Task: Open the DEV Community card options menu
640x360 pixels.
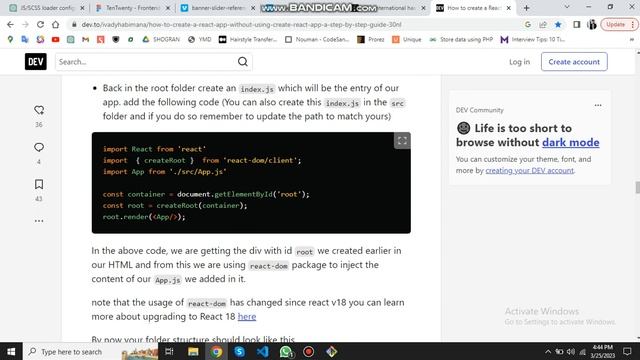Action: pyautogui.click(x=598, y=105)
